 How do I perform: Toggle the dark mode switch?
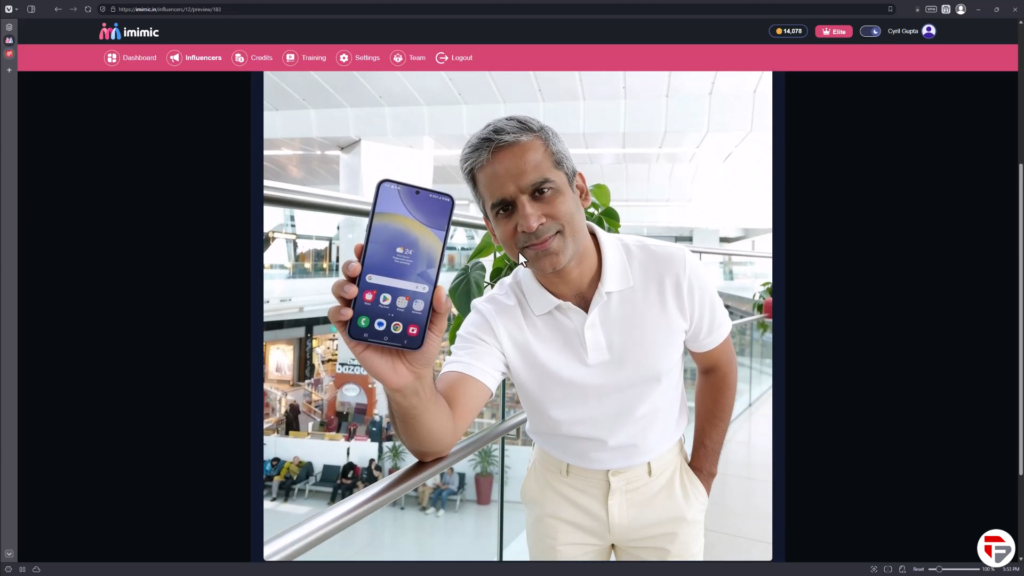click(870, 31)
